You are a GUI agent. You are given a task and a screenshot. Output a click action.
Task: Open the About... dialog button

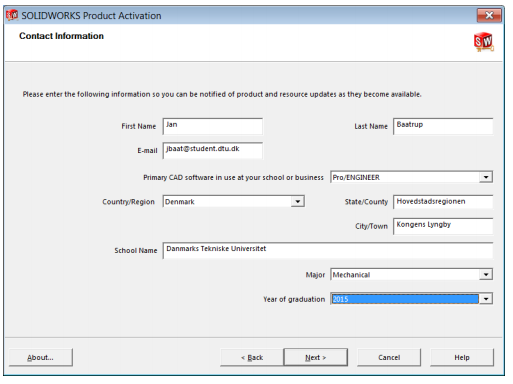pyautogui.click(x=41, y=357)
